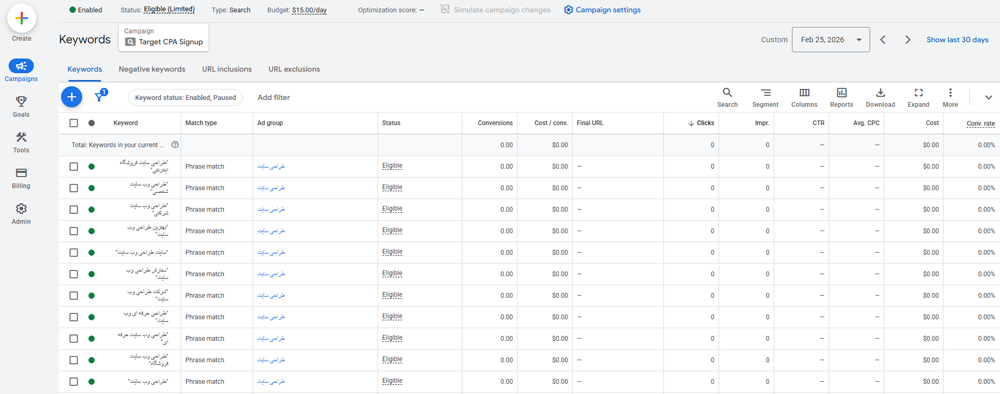Click the status dot column header
1000x394 pixels.
pyautogui.click(x=91, y=123)
